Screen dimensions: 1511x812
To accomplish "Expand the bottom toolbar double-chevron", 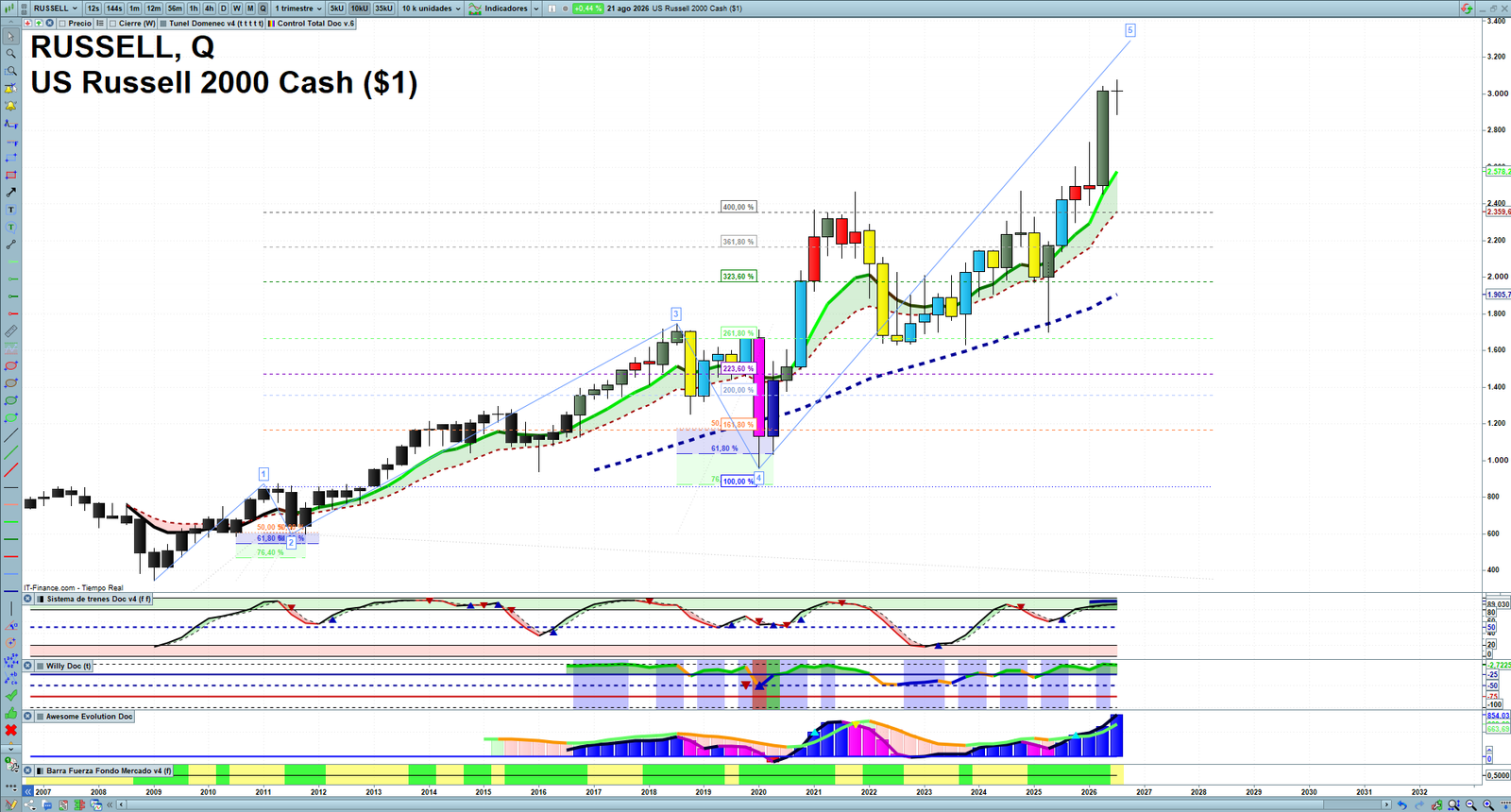I will pos(110,804).
